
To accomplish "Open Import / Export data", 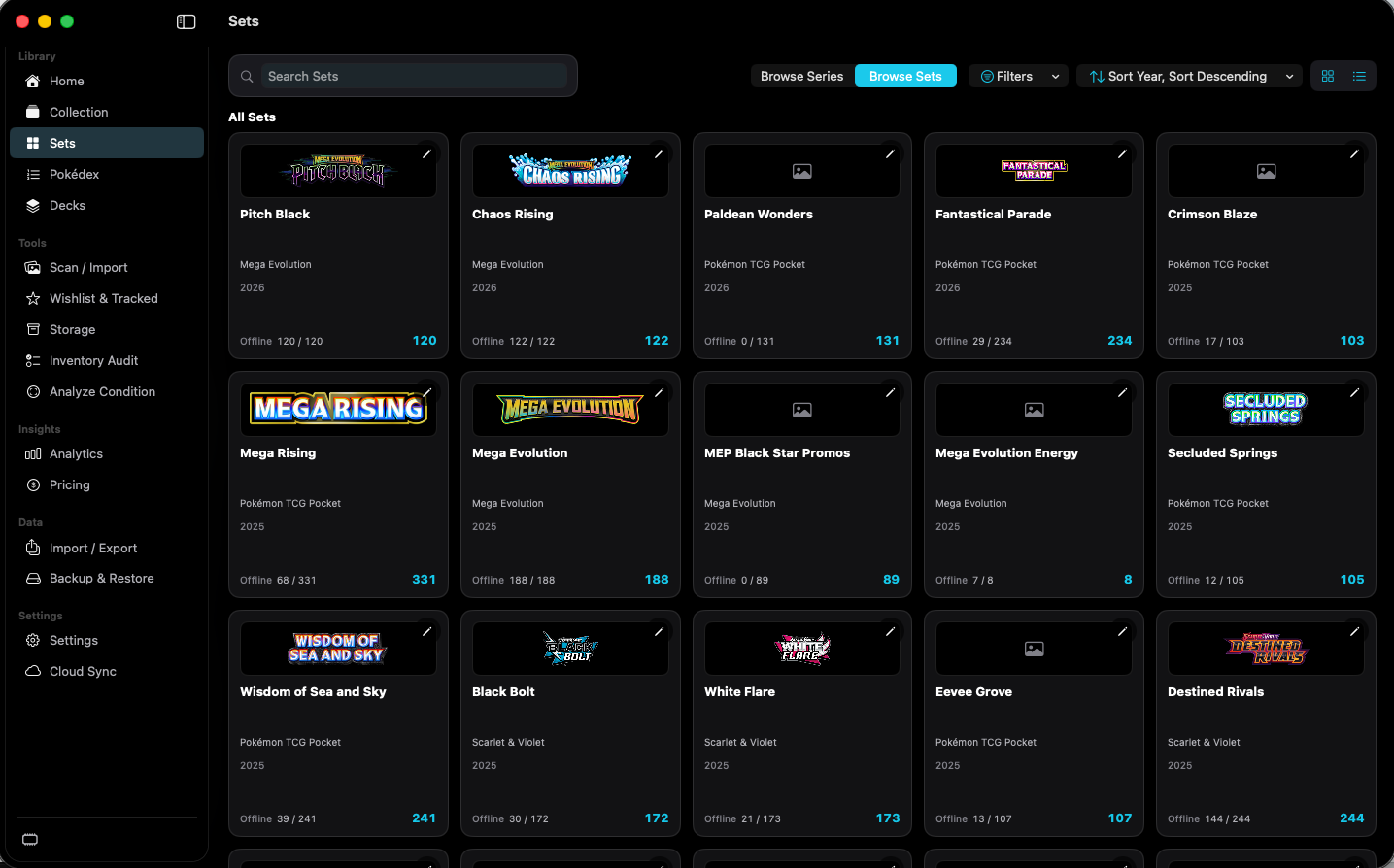I will coord(107,548).
